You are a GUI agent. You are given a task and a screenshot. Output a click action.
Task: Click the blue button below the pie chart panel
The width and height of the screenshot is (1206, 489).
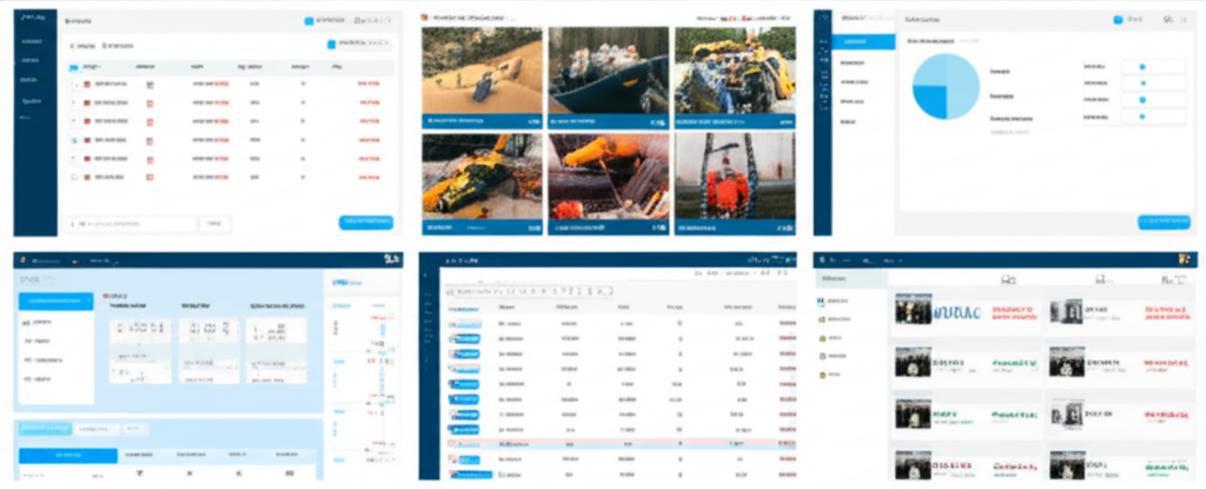coord(1163,222)
